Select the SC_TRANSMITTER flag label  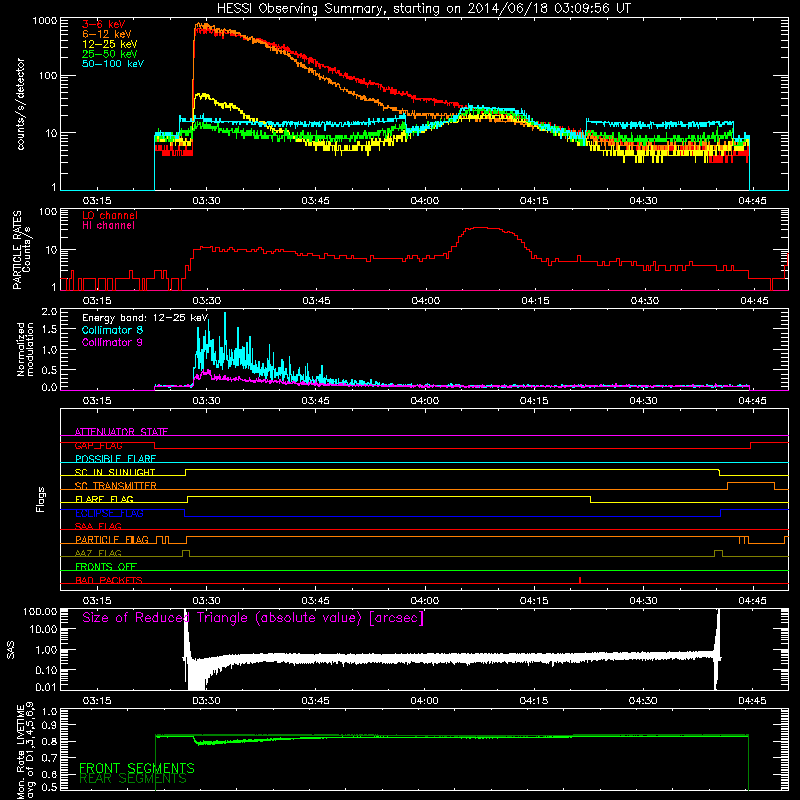pyautogui.click(x=116, y=486)
